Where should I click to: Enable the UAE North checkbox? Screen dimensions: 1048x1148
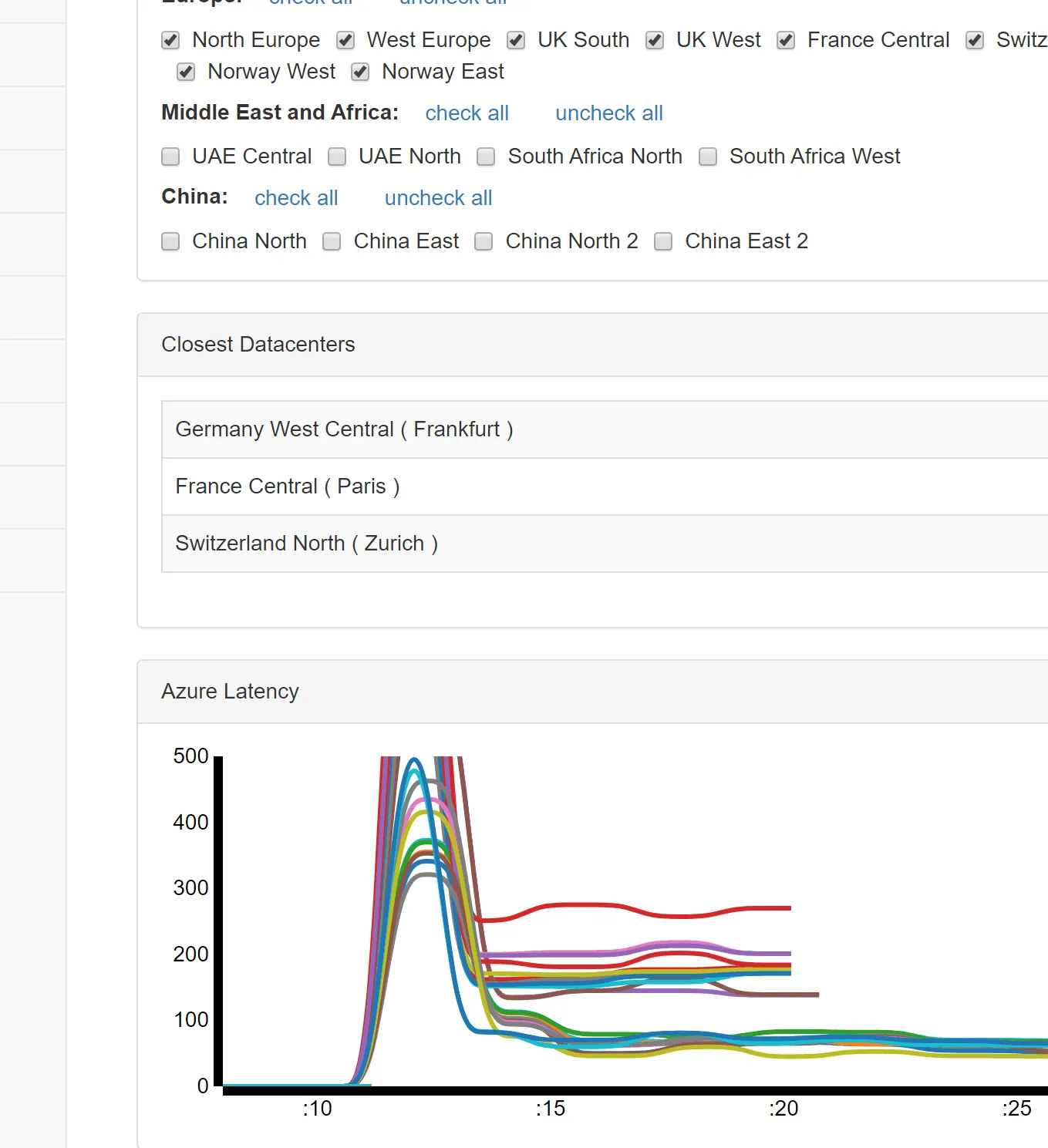[x=337, y=157]
